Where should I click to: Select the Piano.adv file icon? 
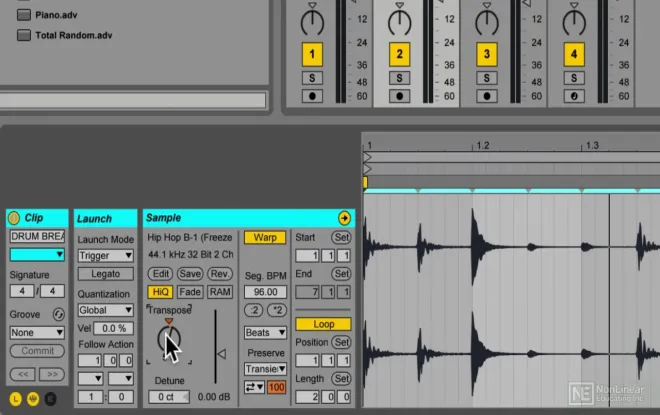(x=24, y=15)
